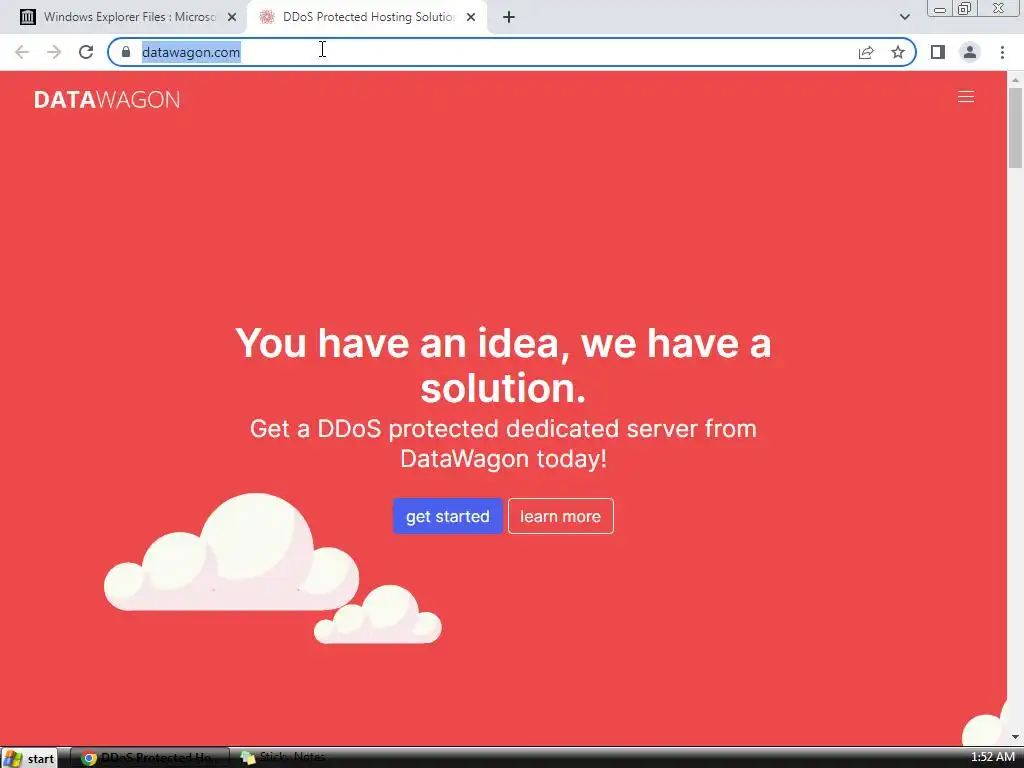Minimize the browser window
Screen dimensions: 1024x768
[940, 9]
